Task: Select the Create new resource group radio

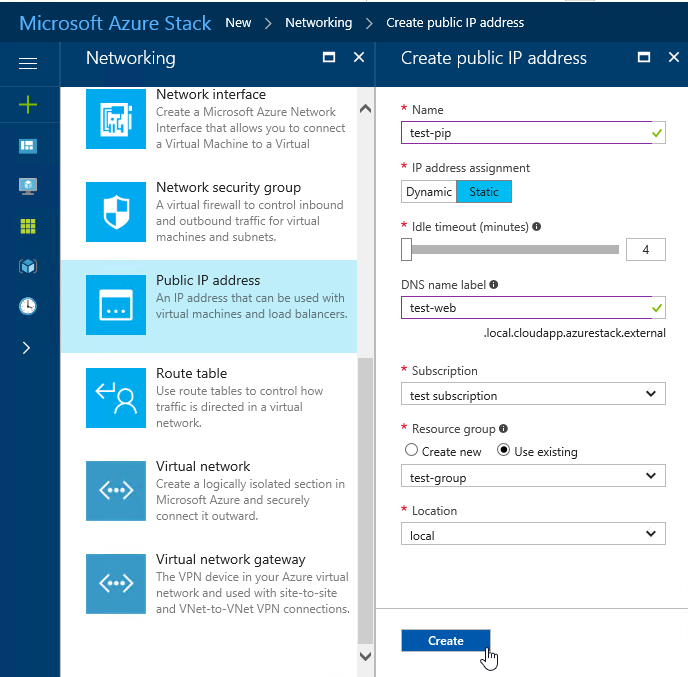Action: (x=411, y=450)
